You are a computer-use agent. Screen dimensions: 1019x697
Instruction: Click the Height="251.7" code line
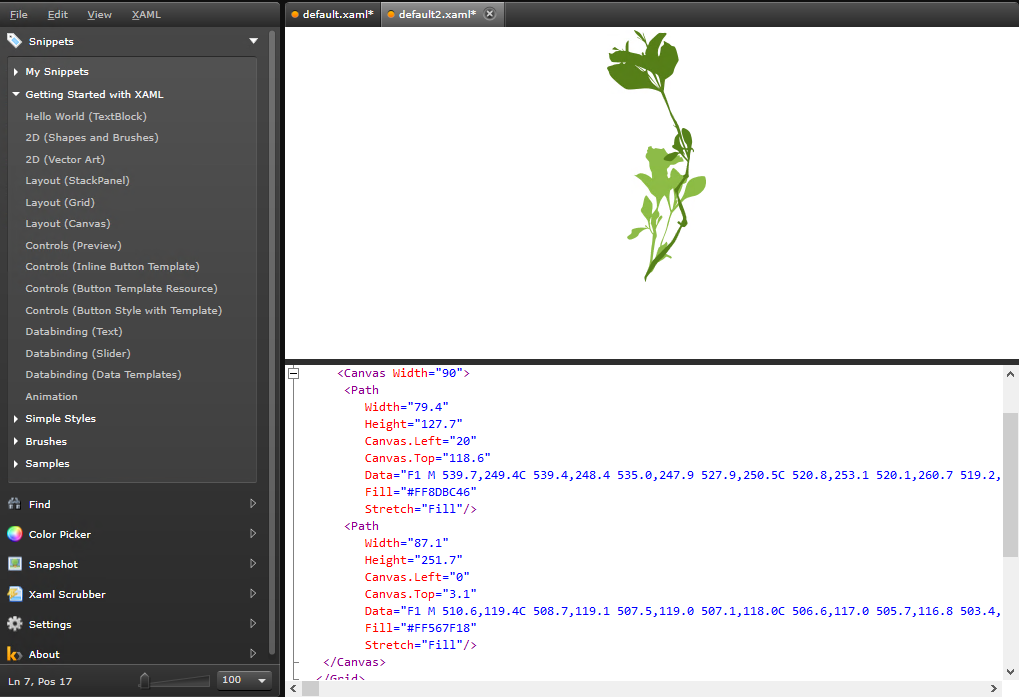413,560
